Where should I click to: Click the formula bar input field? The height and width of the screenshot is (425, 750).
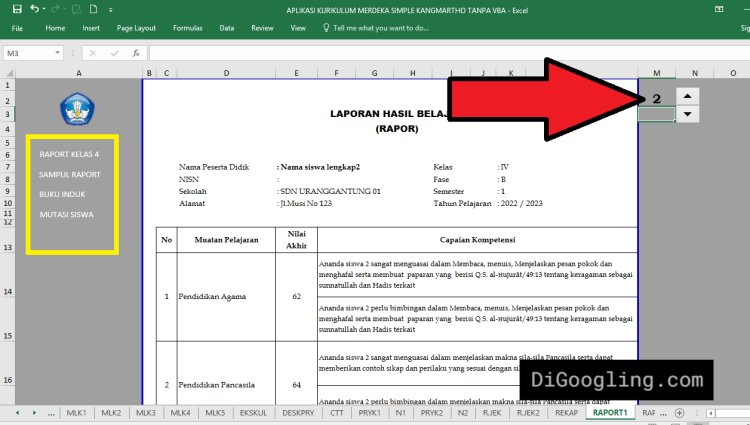(x=400, y=53)
